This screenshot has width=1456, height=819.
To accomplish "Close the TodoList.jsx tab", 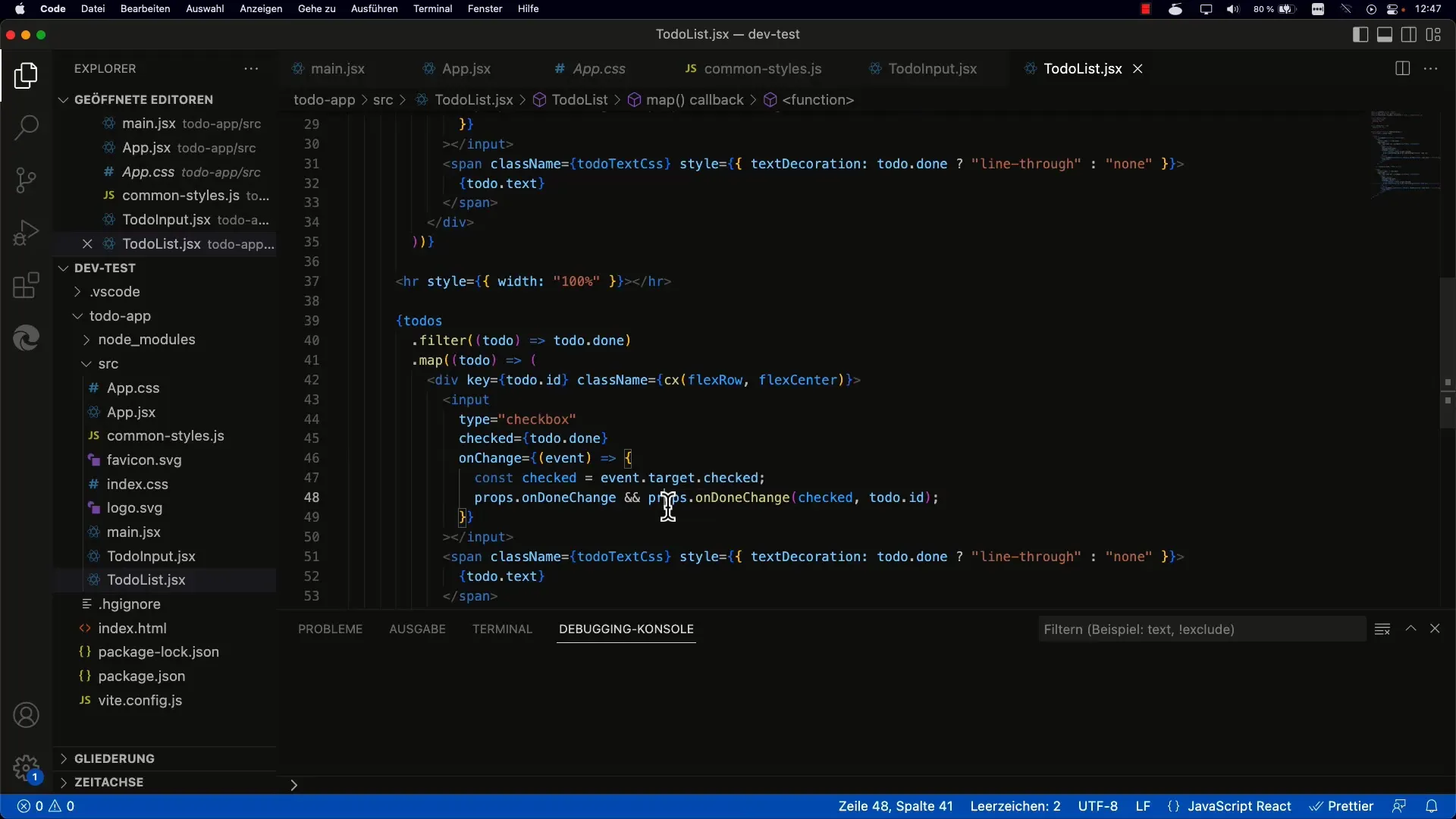I will point(1137,68).
